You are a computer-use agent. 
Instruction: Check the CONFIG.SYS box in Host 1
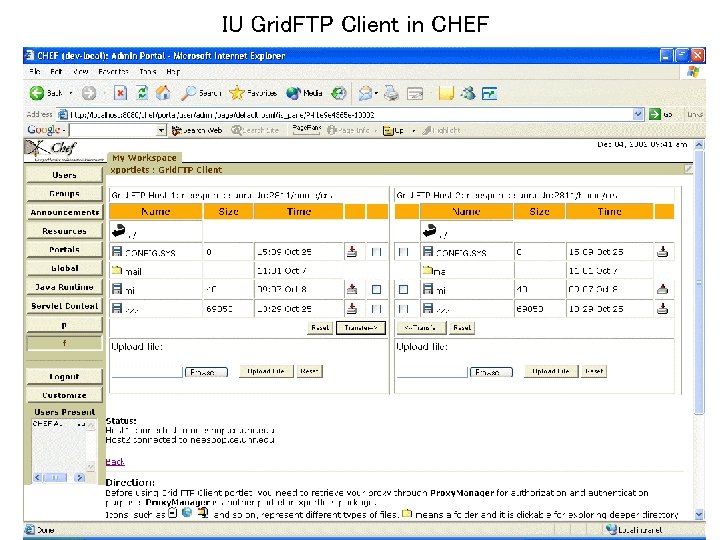377,252
